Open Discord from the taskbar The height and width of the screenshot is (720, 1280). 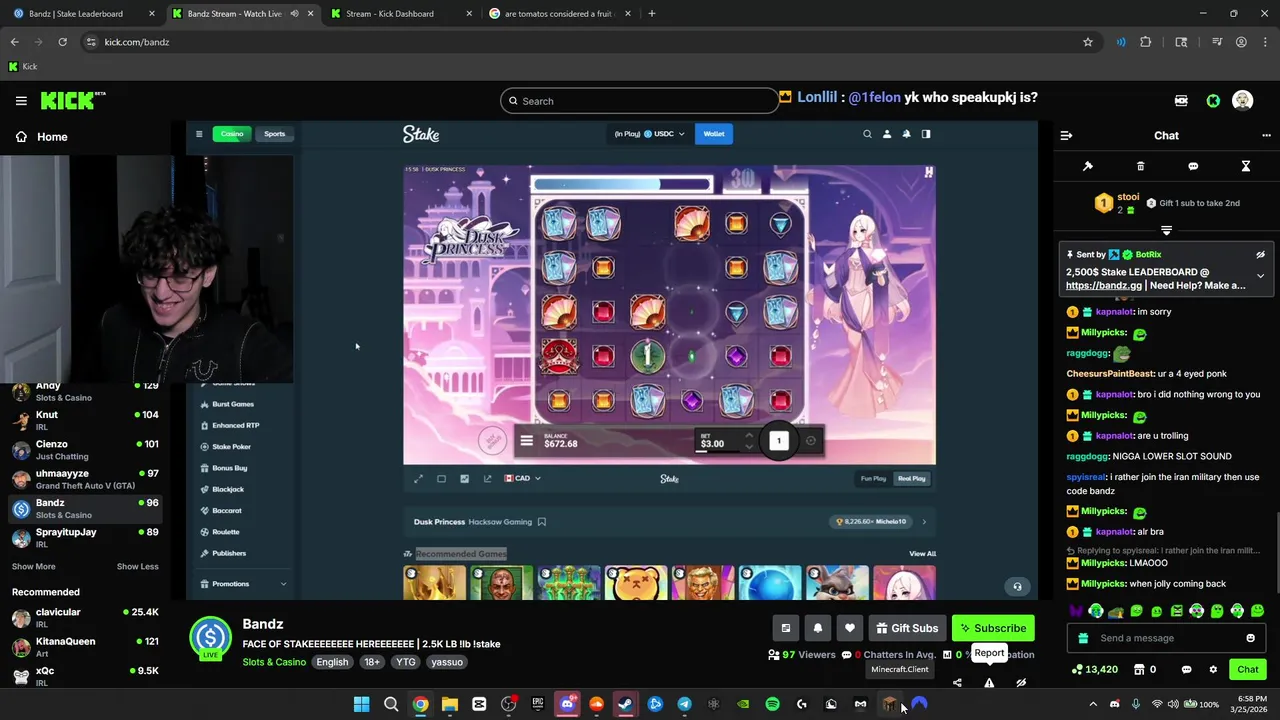click(x=568, y=704)
